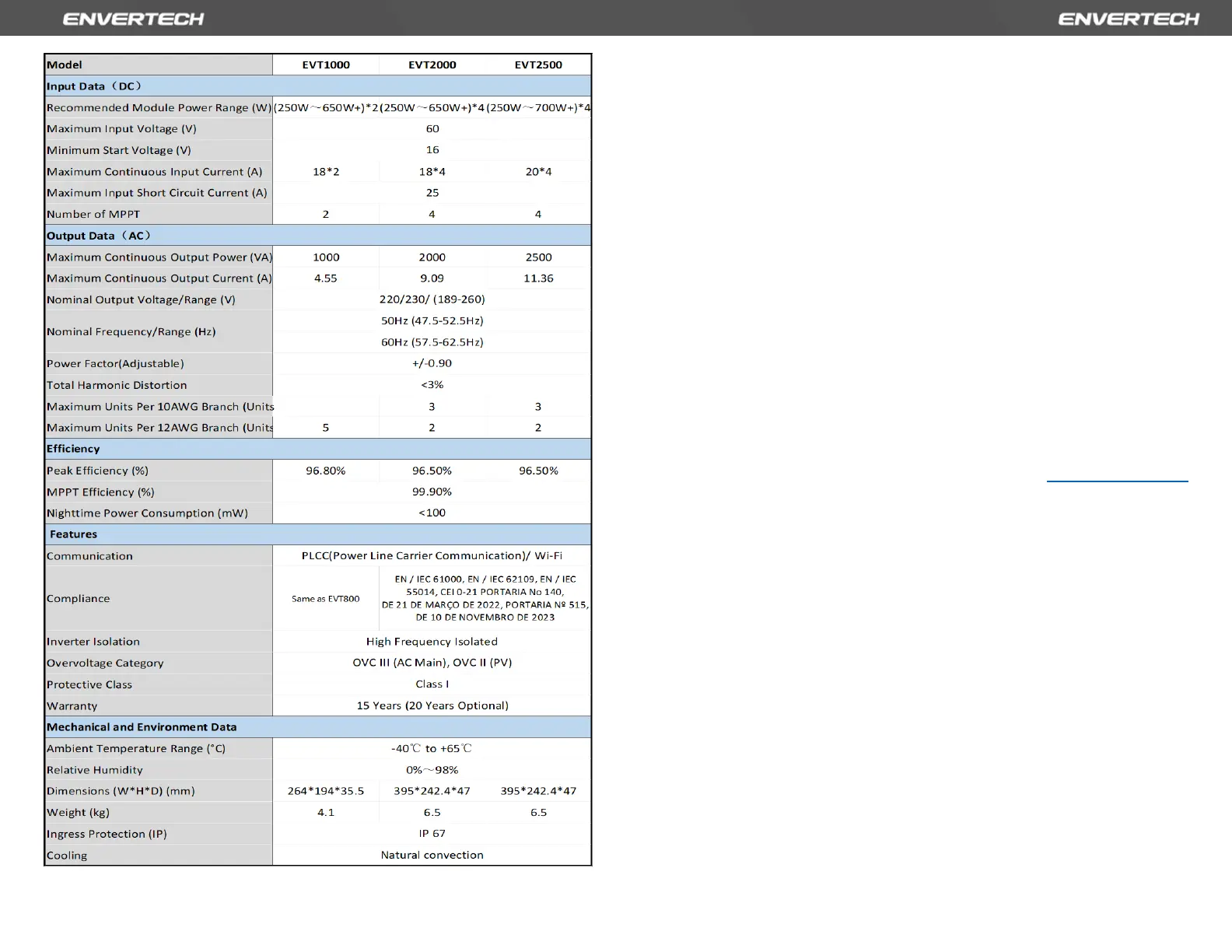Select the EVT1000 column header
Viewport: 1232px width, 952px height.
click(326, 65)
